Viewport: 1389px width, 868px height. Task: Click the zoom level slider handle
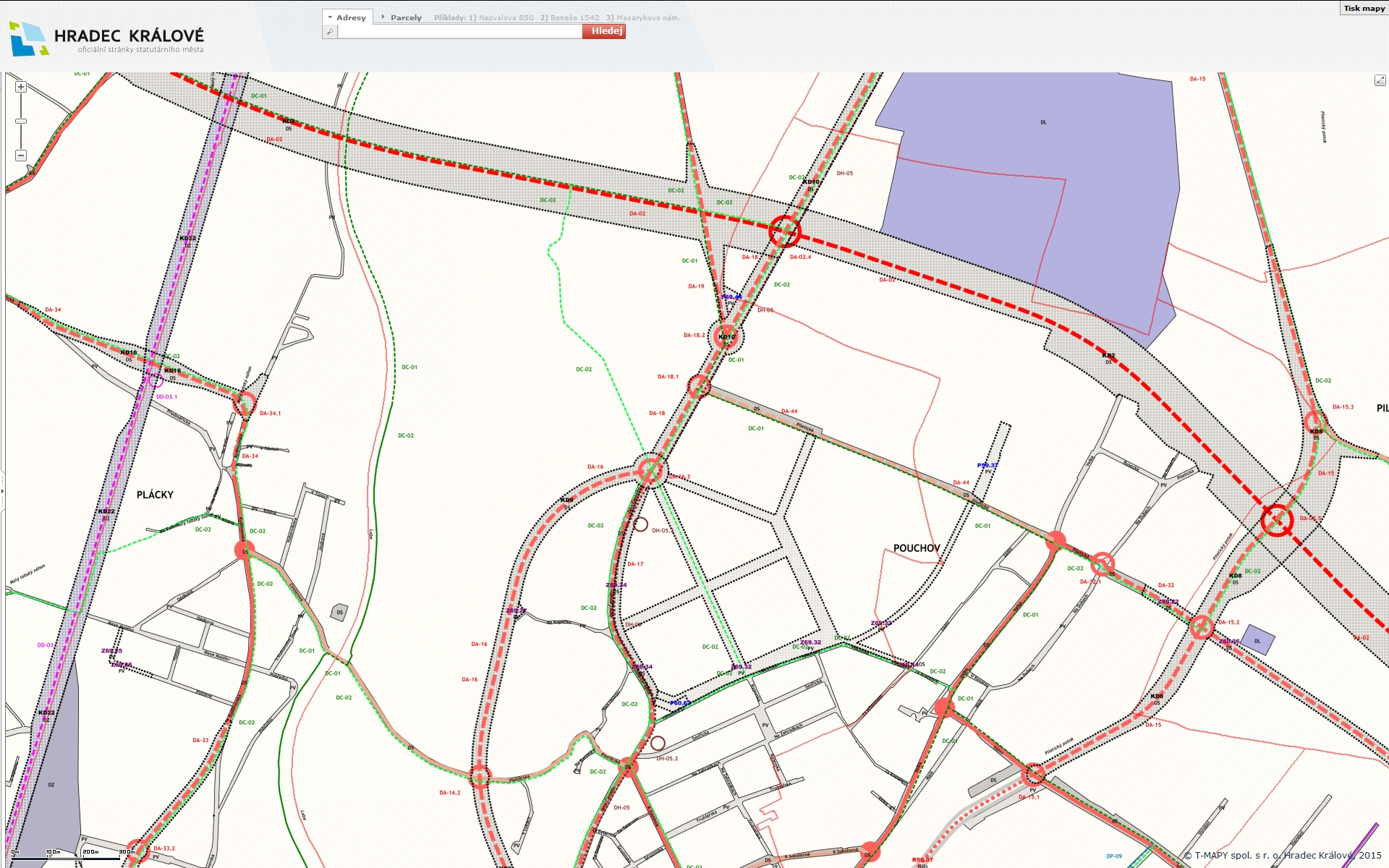21,122
